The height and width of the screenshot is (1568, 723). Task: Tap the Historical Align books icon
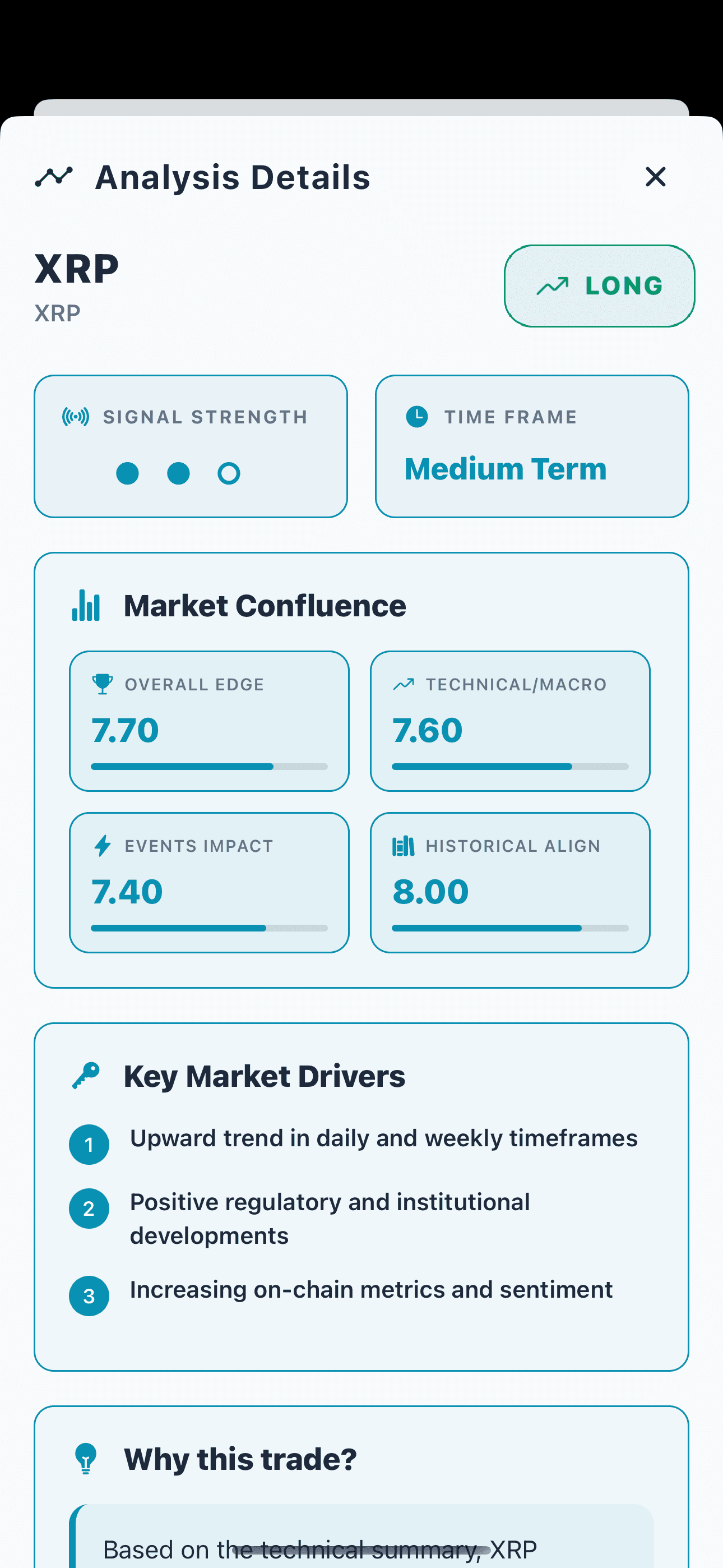click(x=404, y=846)
